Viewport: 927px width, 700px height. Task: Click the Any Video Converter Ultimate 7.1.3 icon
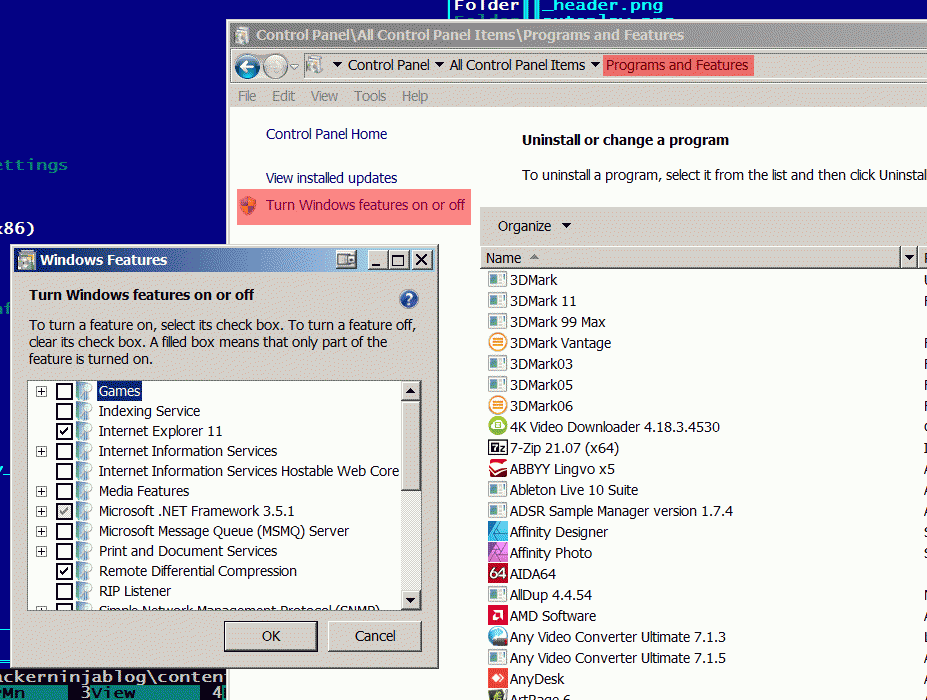(x=497, y=636)
